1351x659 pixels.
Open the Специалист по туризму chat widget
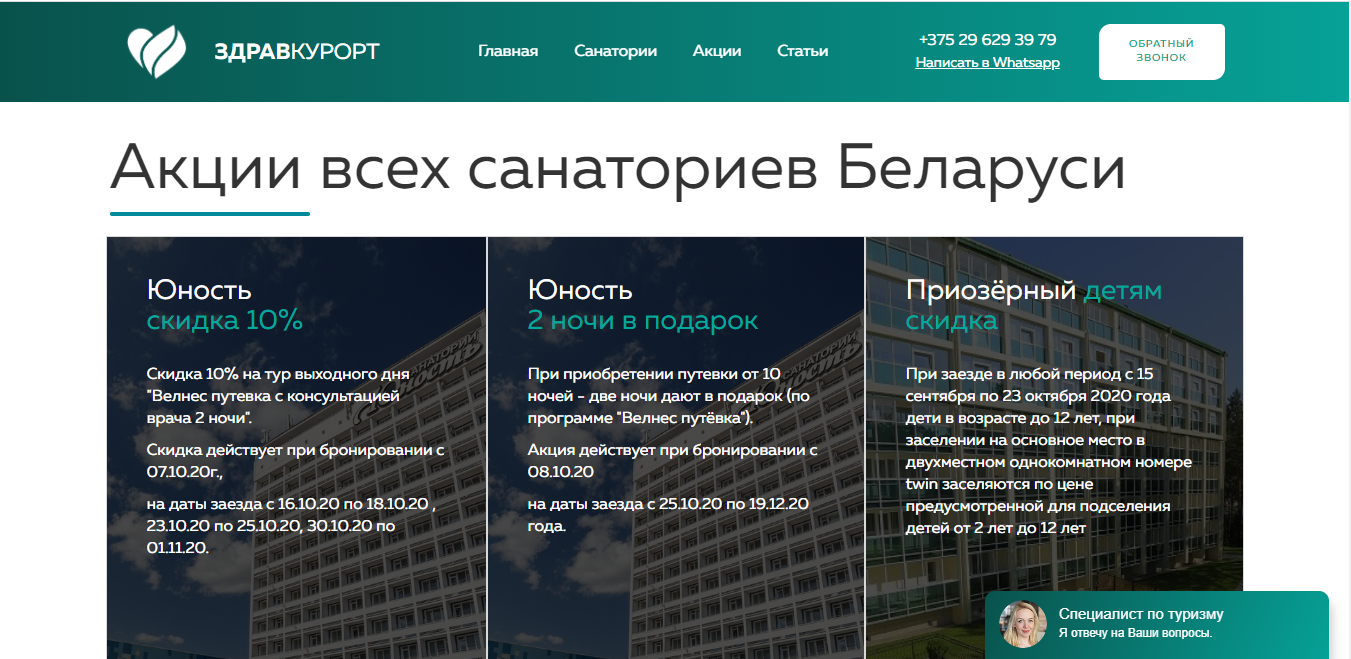tap(1140, 615)
